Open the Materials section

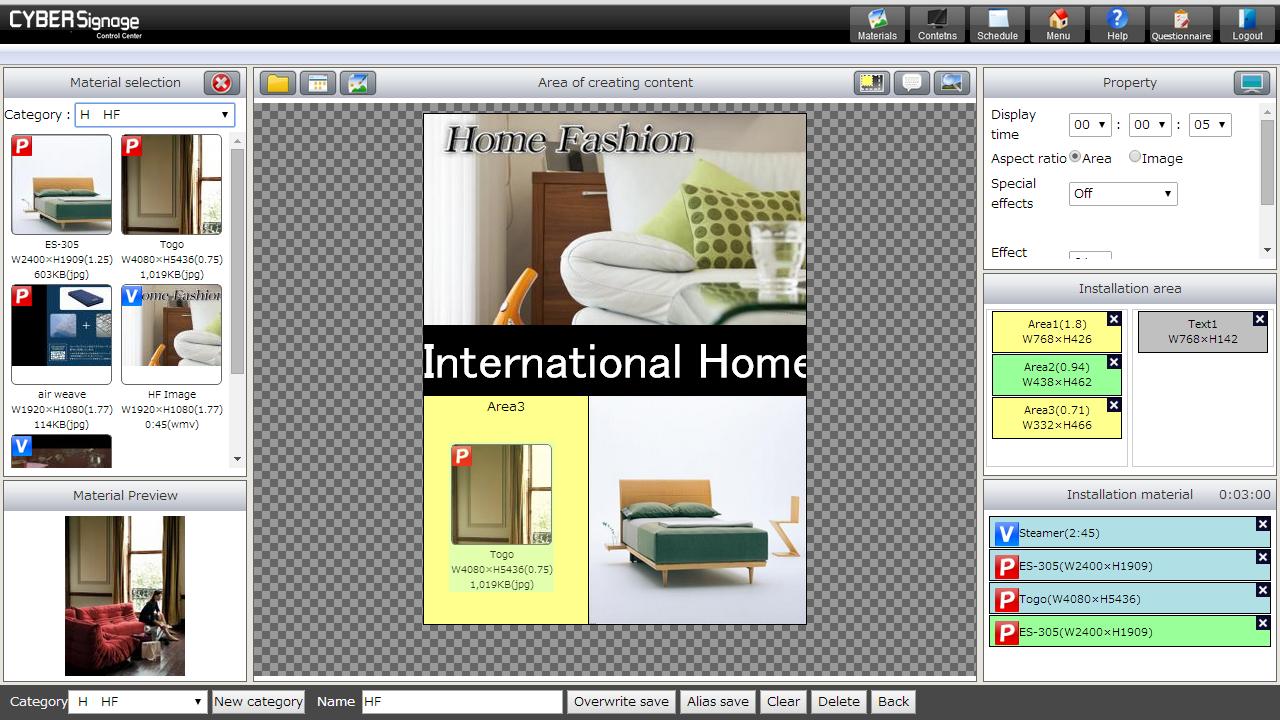tap(877, 24)
